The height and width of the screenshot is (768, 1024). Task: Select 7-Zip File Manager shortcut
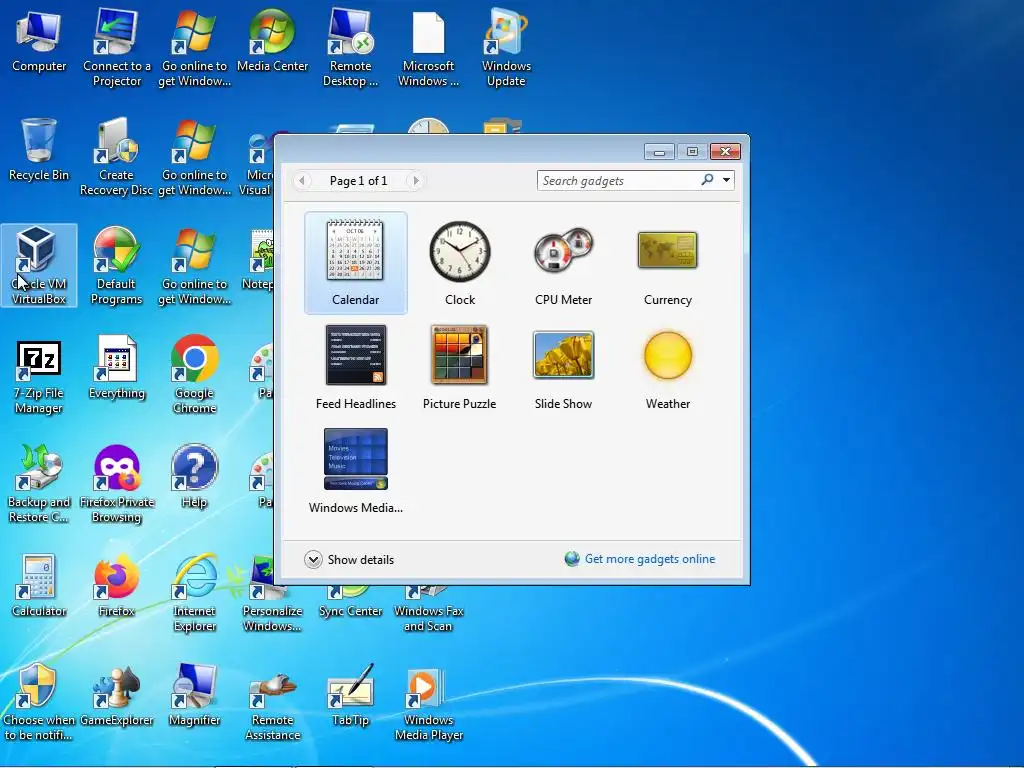(39, 376)
